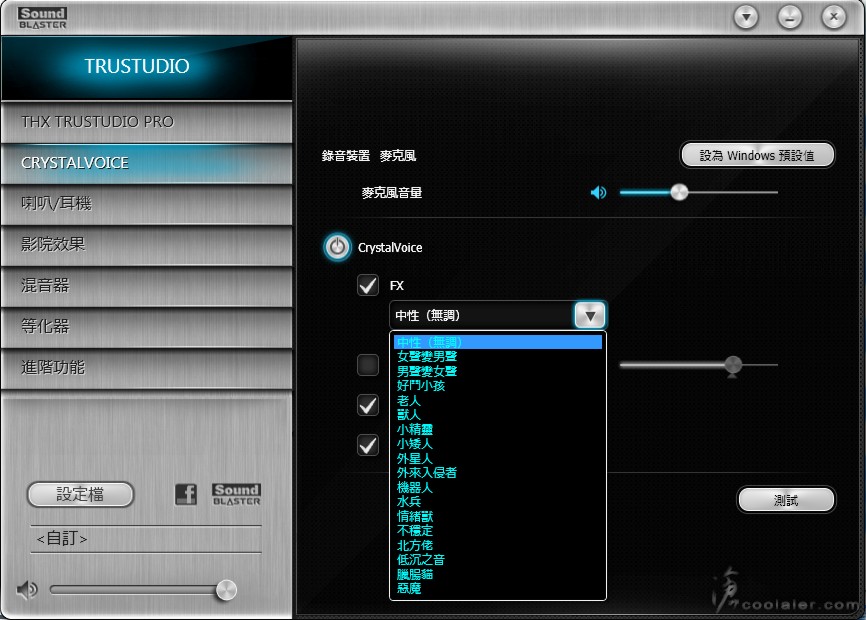
Task: Switch to the CRYSTALVOICE section
Action: 146,163
